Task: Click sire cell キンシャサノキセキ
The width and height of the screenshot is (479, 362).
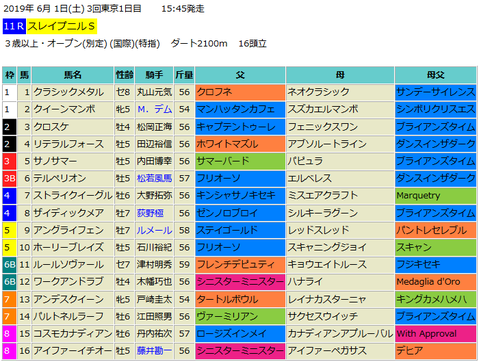Action: [240, 196]
